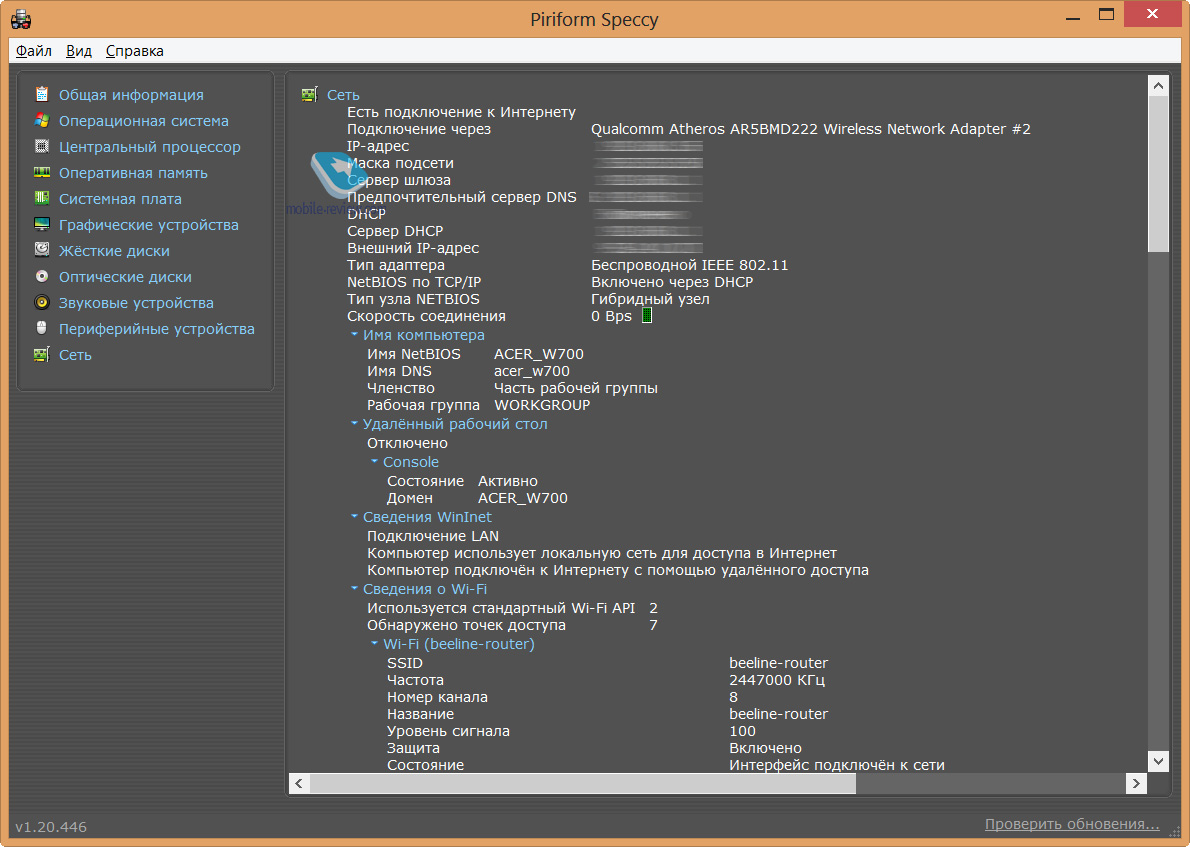Click the monitor icon beside Графические устройства
The width and height of the screenshot is (1190, 847).
click(42, 224)
